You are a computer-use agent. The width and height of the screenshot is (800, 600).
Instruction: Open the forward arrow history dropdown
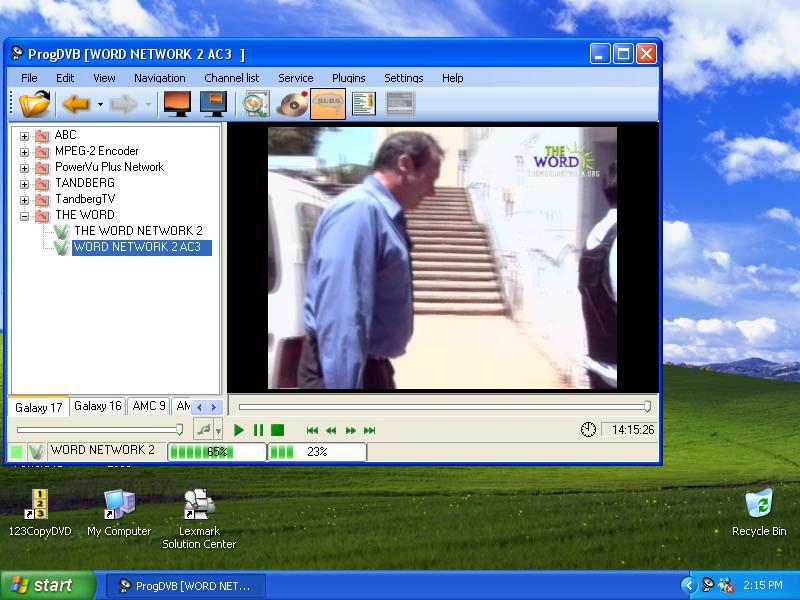tap(148, 104)
